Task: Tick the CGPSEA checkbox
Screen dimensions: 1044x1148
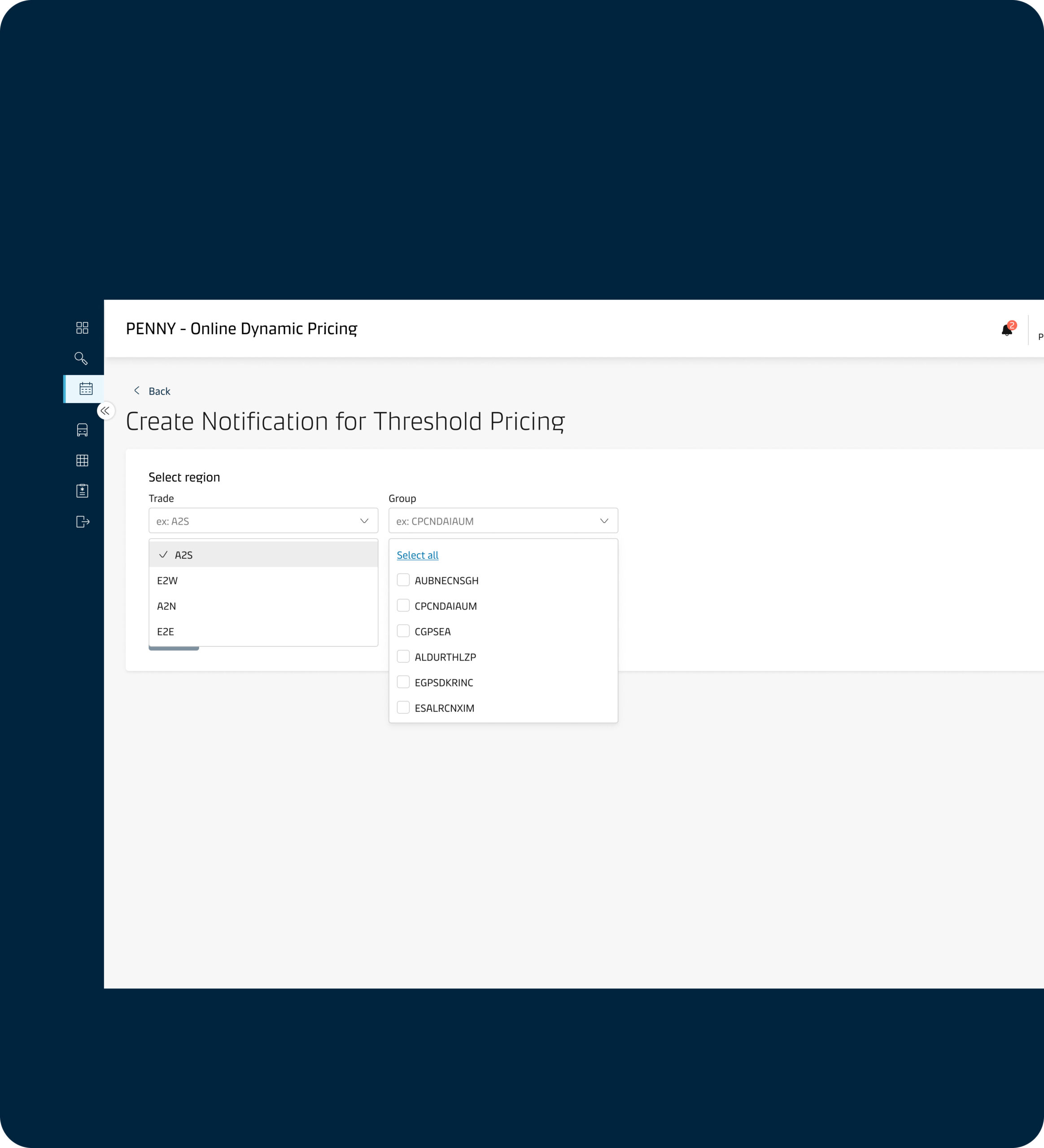Action: pyautogui.click(x=403, y=631)
